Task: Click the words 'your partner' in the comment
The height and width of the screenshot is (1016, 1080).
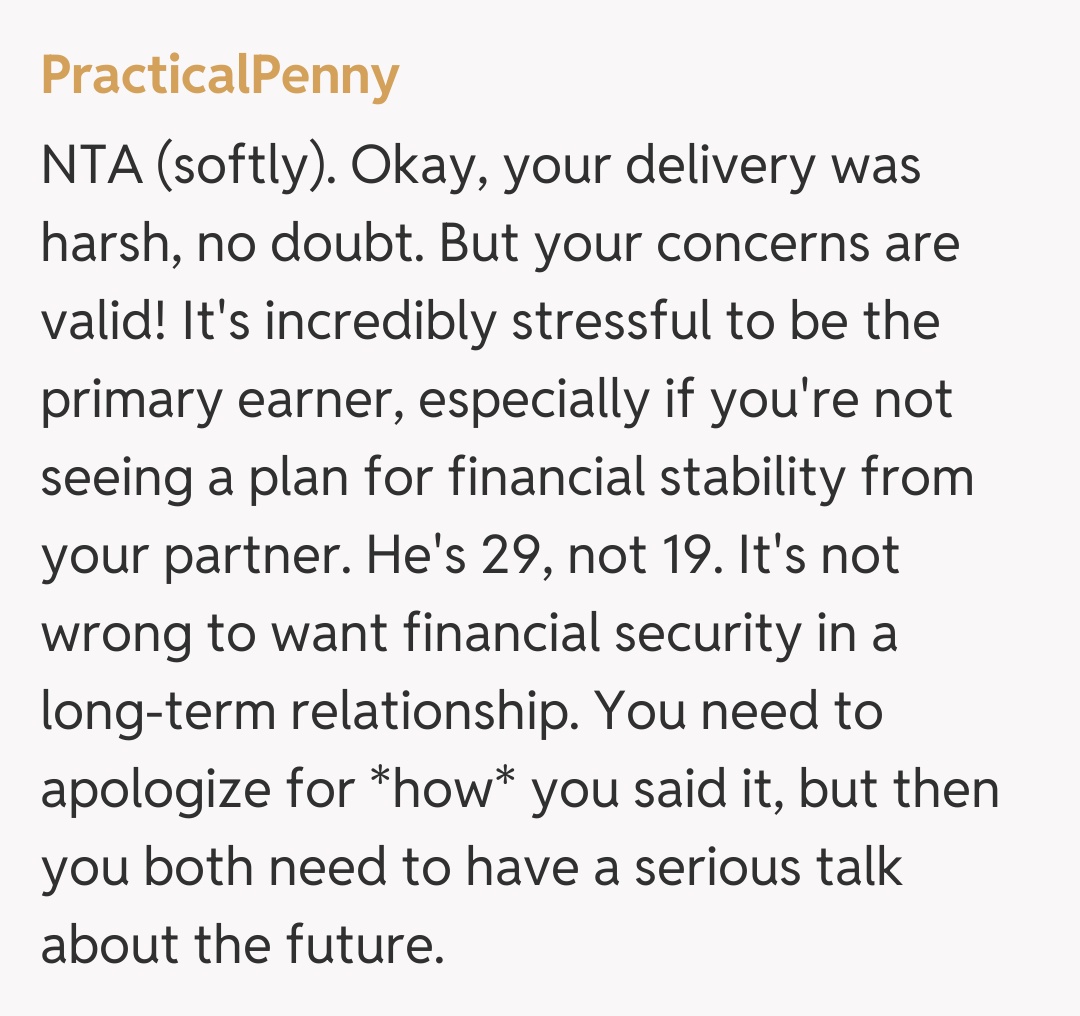Action: click(x=196, y=556)
